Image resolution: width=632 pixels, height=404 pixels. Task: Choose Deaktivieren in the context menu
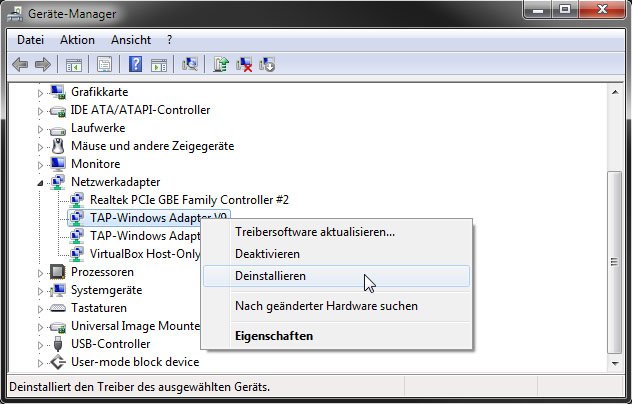336,254
